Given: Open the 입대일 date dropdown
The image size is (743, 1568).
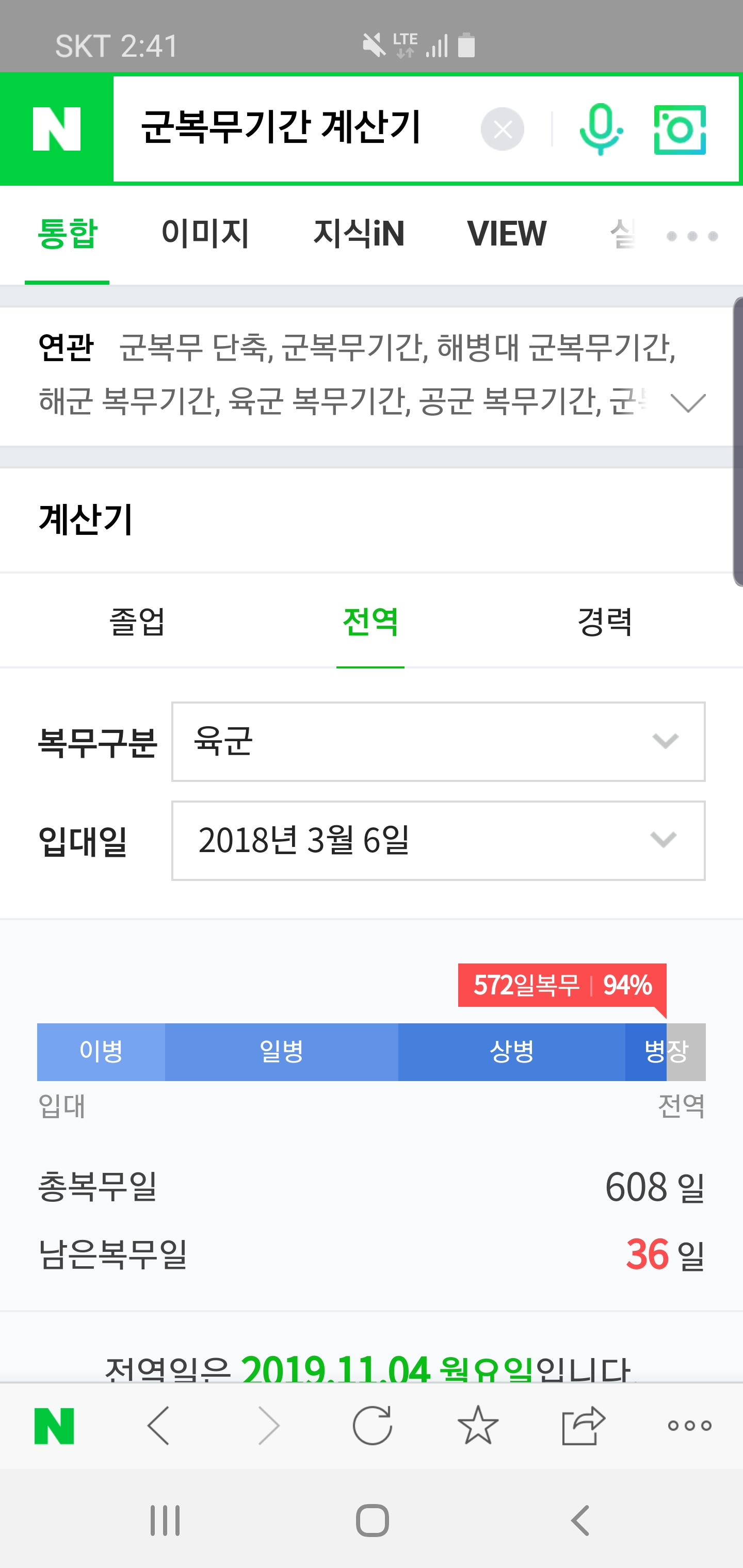Looking at the screenshot, I should [438, 841].
